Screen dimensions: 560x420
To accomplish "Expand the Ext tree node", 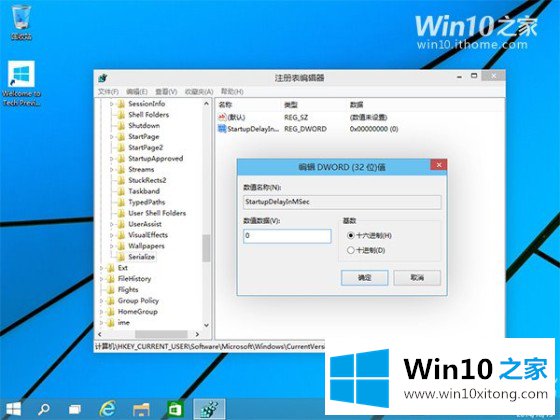I will tap(101, 268).
